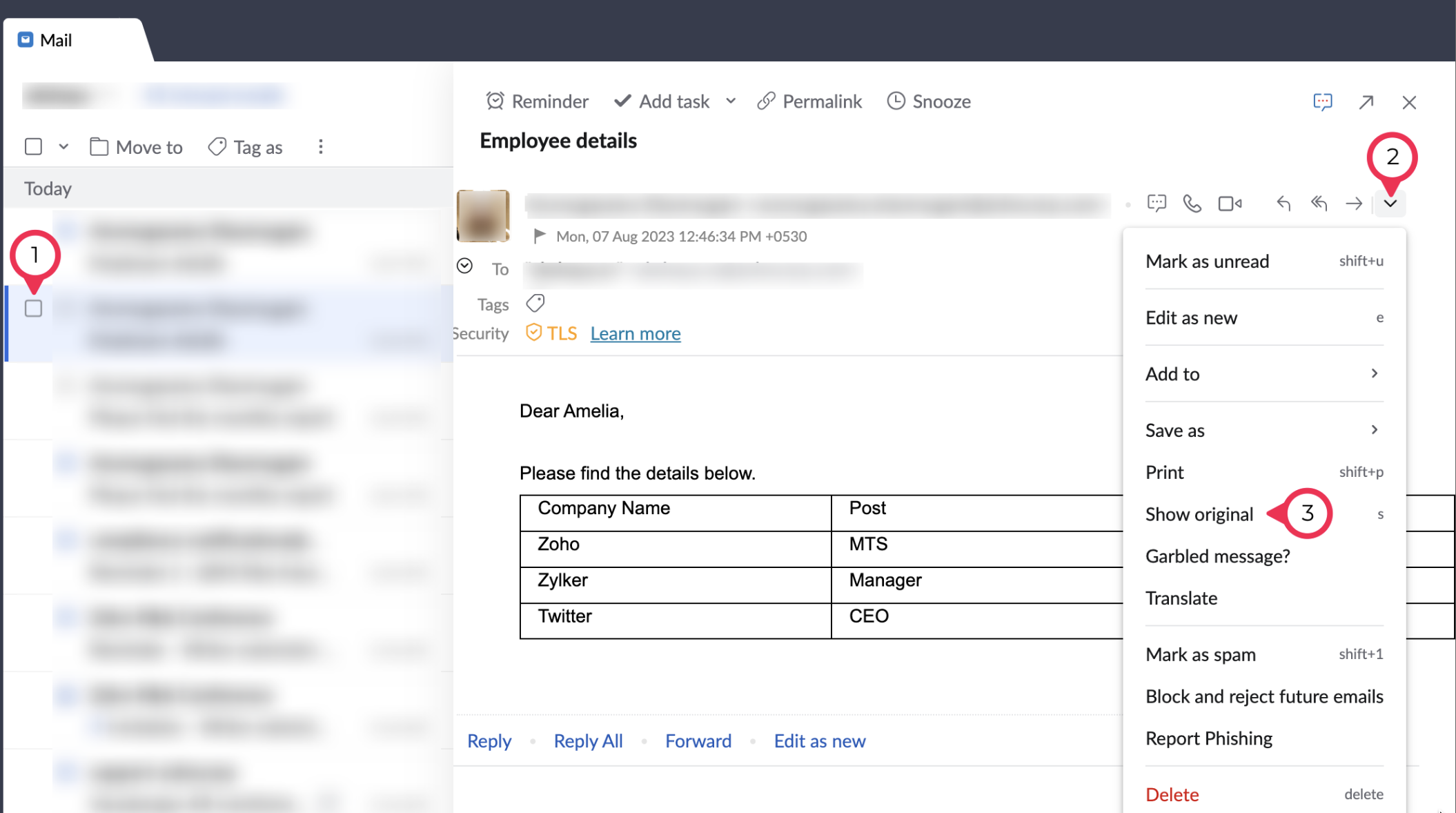
Task: Check the highlighted email's checkbox
Action: pos(33,308)
